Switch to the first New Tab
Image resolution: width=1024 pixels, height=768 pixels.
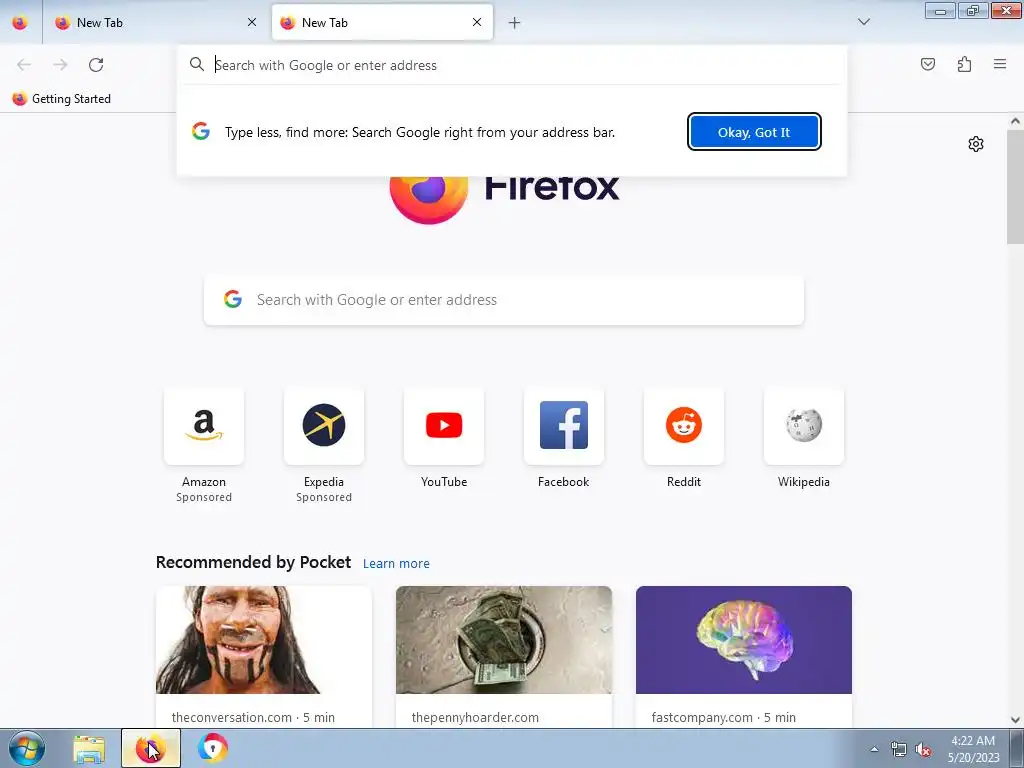tap(157, 22)
